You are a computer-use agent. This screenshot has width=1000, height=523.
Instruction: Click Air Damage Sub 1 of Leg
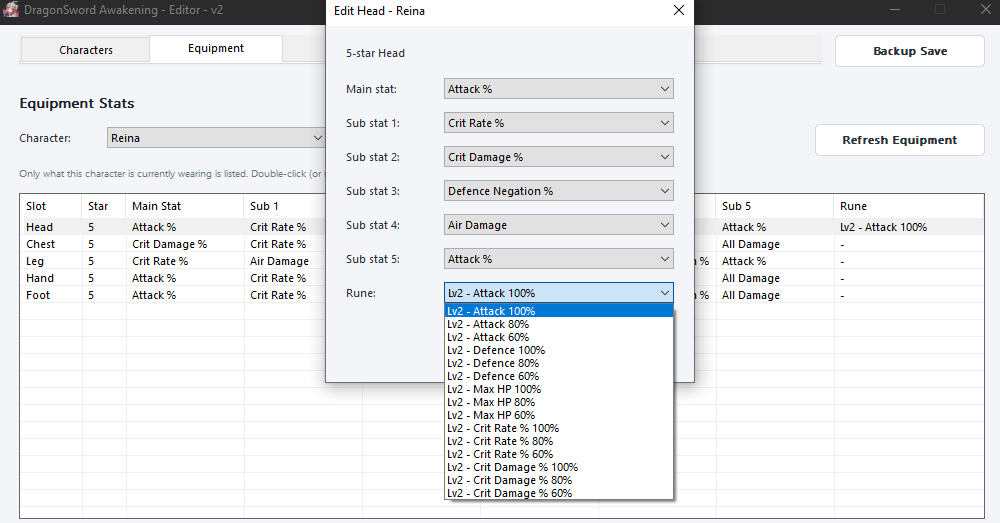[x=279, y=261]
